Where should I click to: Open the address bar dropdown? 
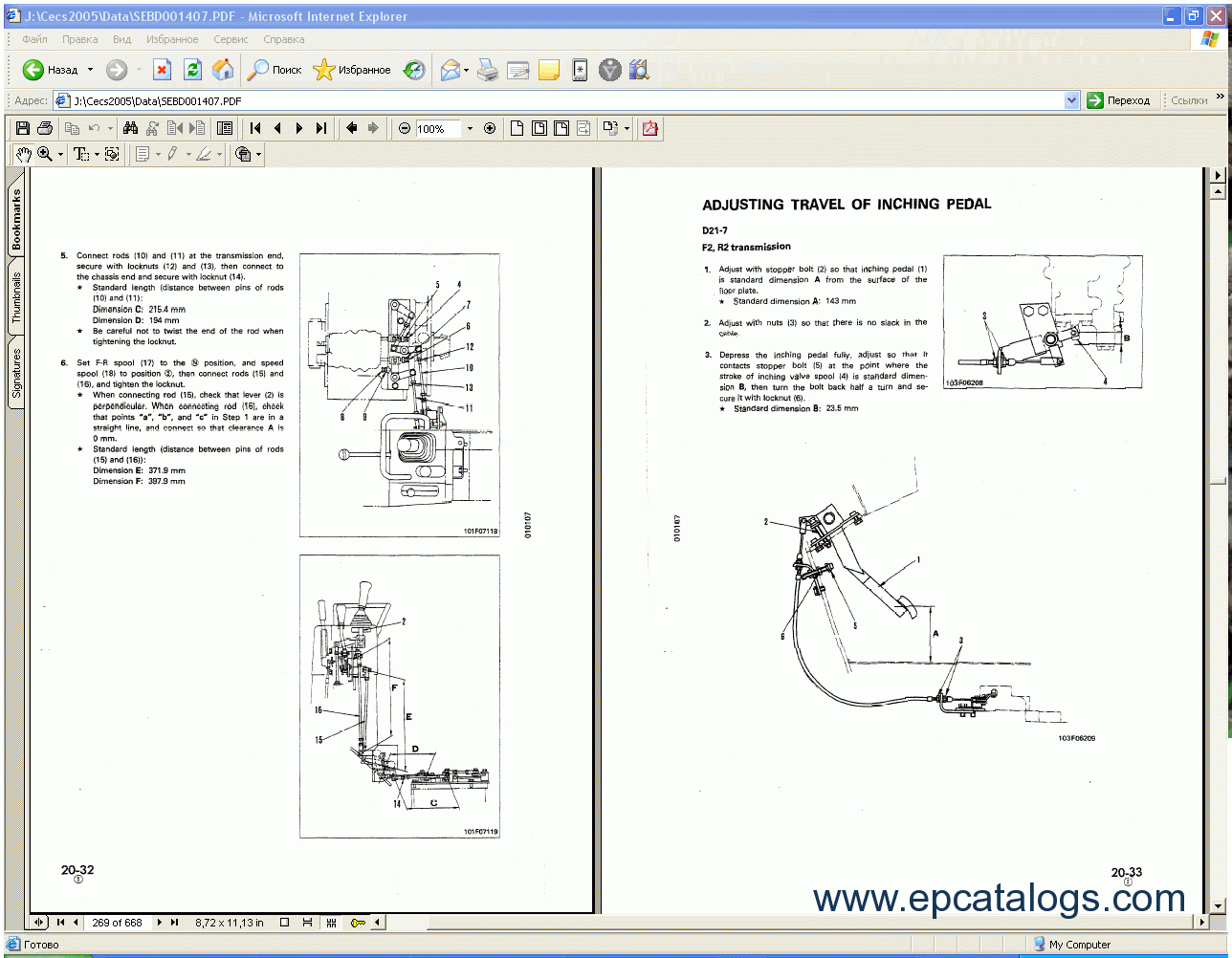[1071, 100]
